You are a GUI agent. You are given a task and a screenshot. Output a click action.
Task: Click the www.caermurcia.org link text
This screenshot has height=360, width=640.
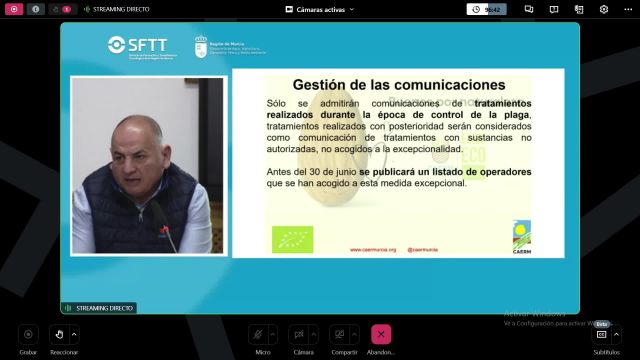(x=373, y=250)
